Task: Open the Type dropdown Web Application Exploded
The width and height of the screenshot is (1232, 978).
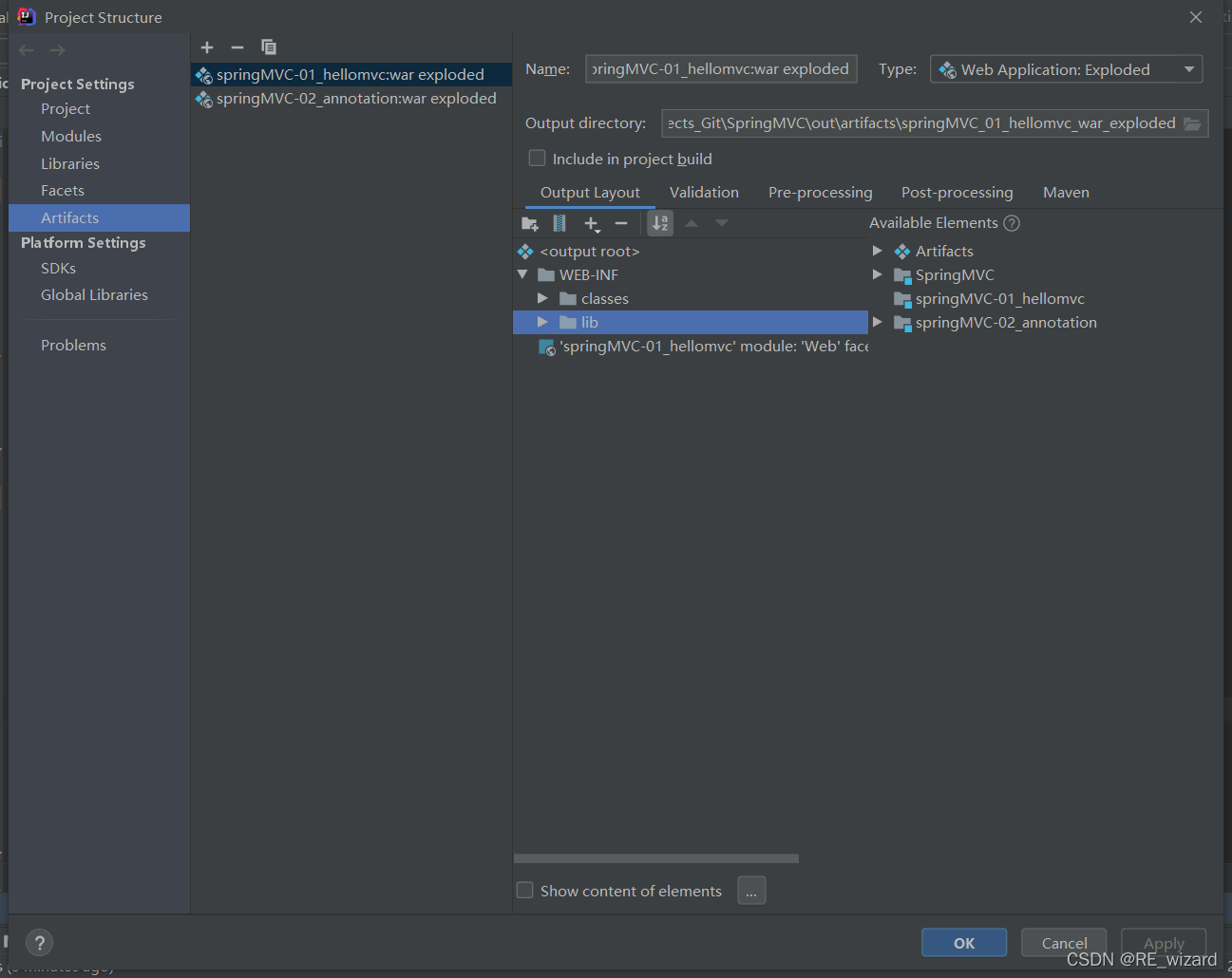Action: pos(1066,69)
